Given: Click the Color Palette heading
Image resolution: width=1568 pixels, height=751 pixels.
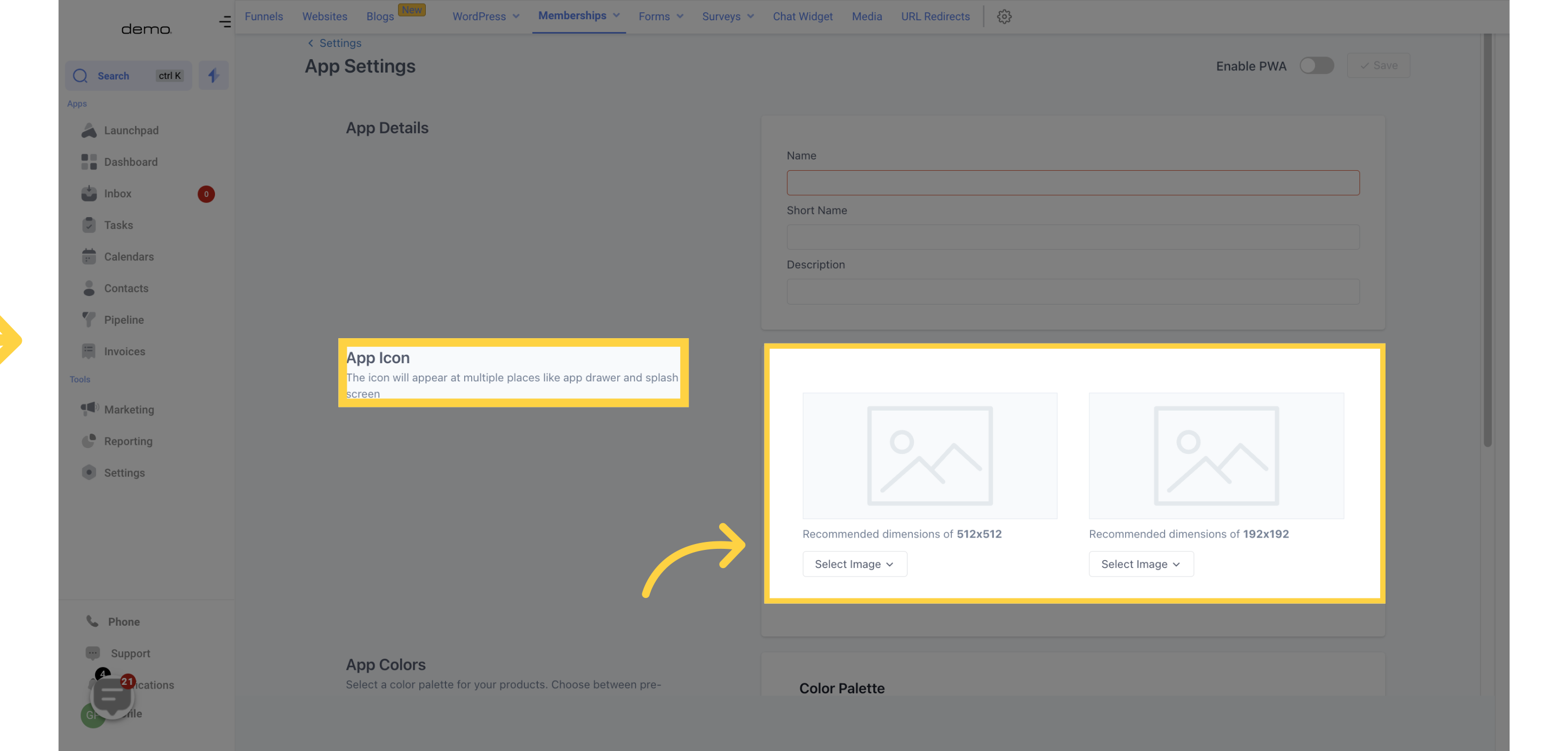Looking at the screenshot, I should pyautogui.click(x=842, y=688).
